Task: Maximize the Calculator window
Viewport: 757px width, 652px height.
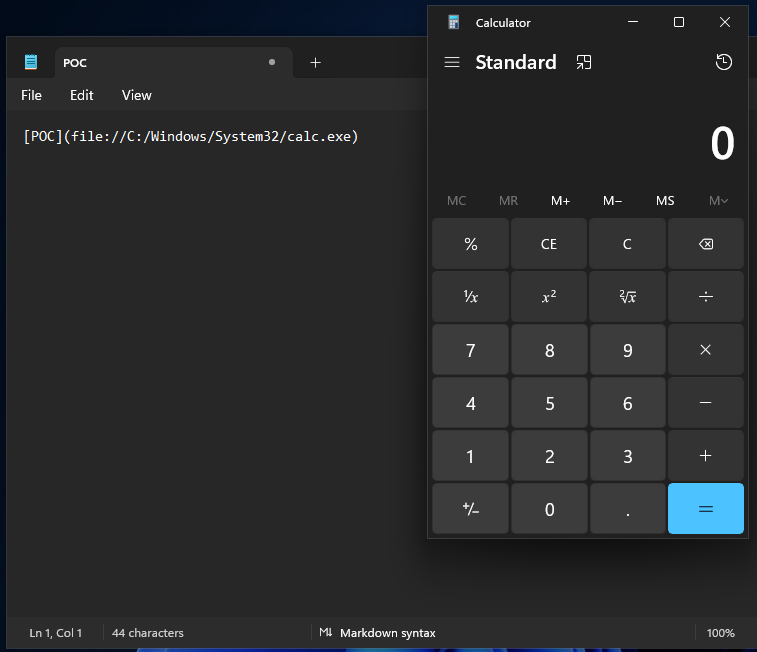Action: point(679,22)
